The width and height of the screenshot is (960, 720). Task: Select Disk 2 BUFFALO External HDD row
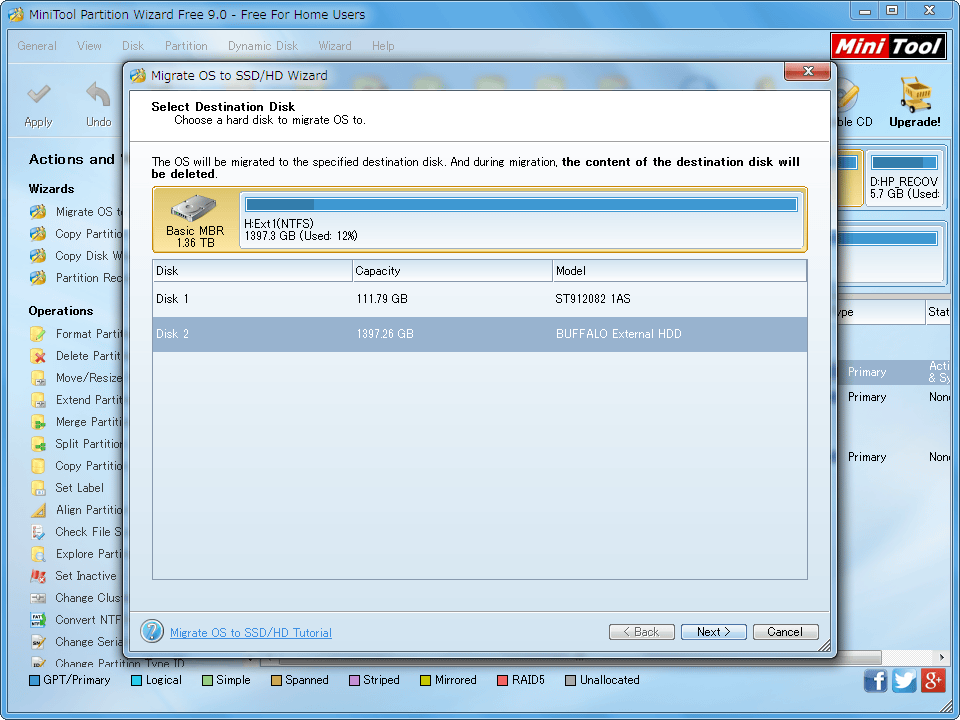(479, 334)
